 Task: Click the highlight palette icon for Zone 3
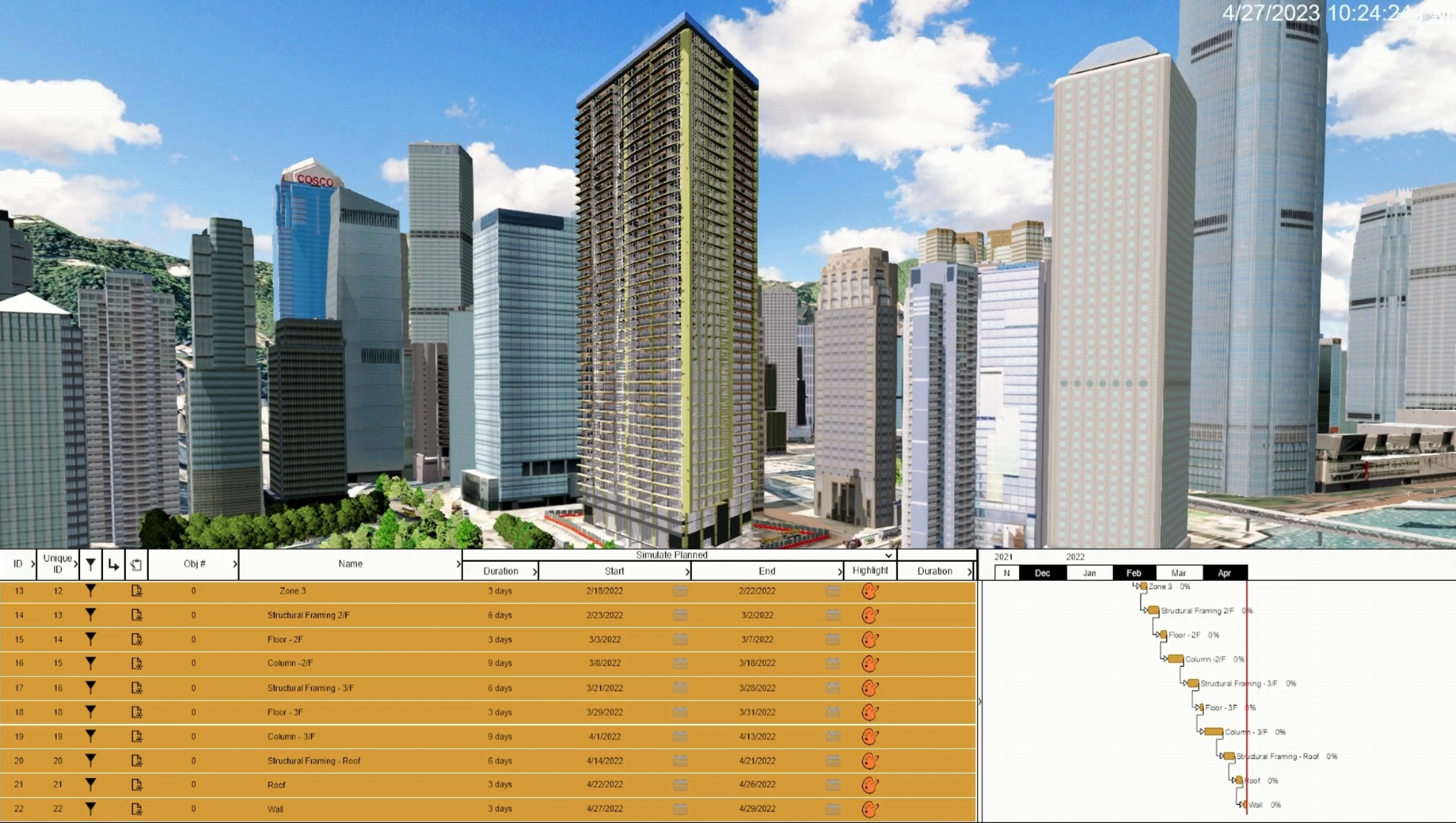tap(870, 590)
